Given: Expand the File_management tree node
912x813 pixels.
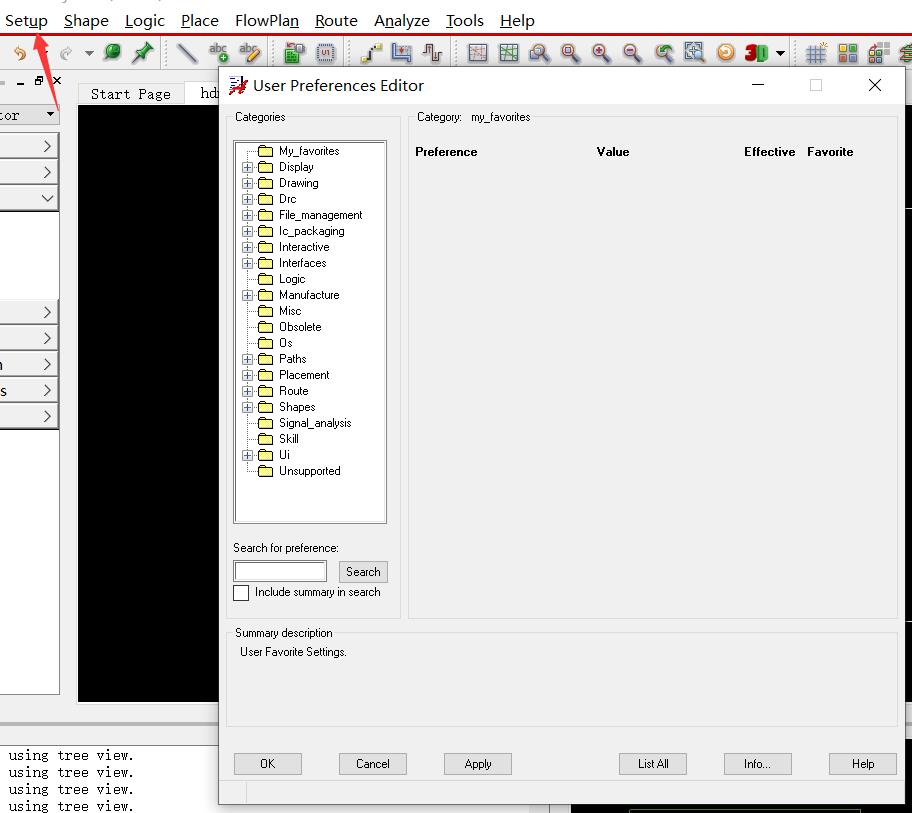Looking at the screenshot, I should pos(247,215).
